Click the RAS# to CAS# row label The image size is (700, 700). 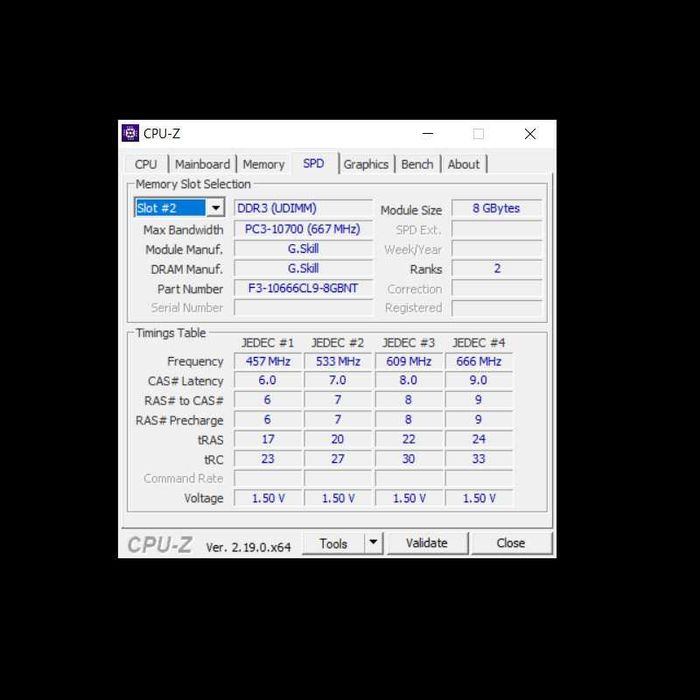[183, 401]
